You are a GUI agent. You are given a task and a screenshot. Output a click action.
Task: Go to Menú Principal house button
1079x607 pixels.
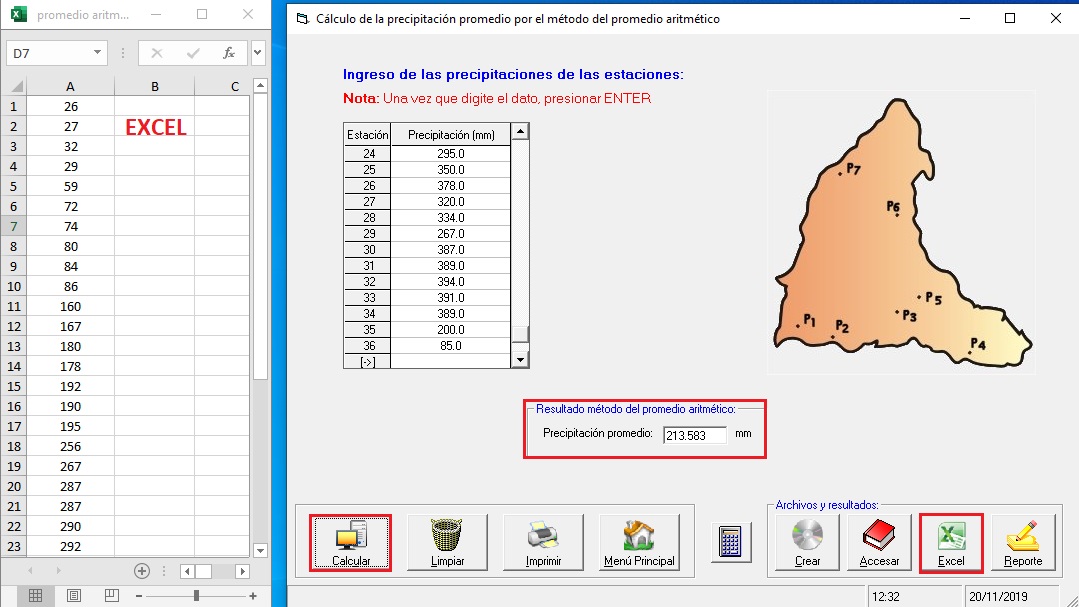pyautogui.click(x=639, y=542)
